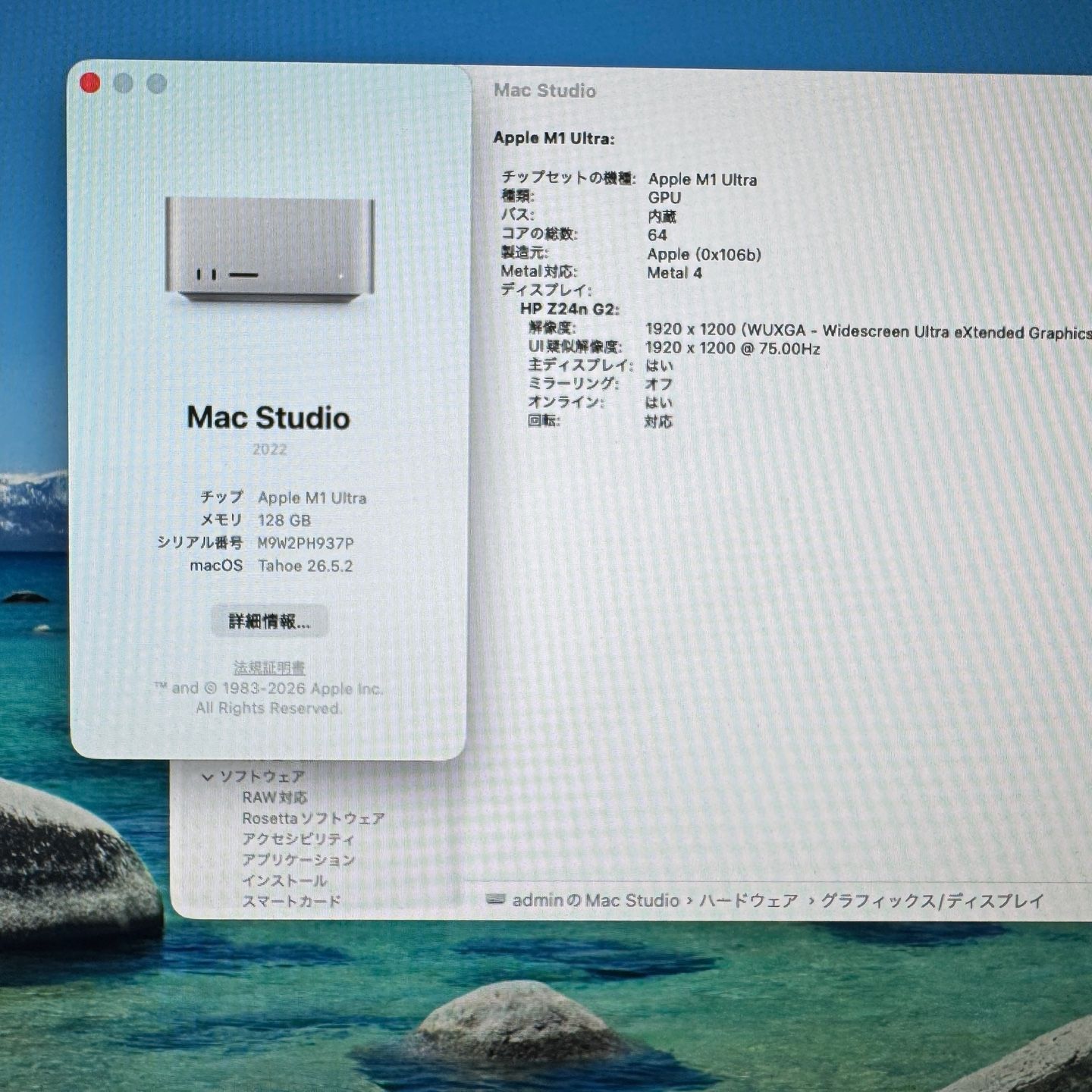
Task: Click the computer icon in path bar
Action: point(496,899)
